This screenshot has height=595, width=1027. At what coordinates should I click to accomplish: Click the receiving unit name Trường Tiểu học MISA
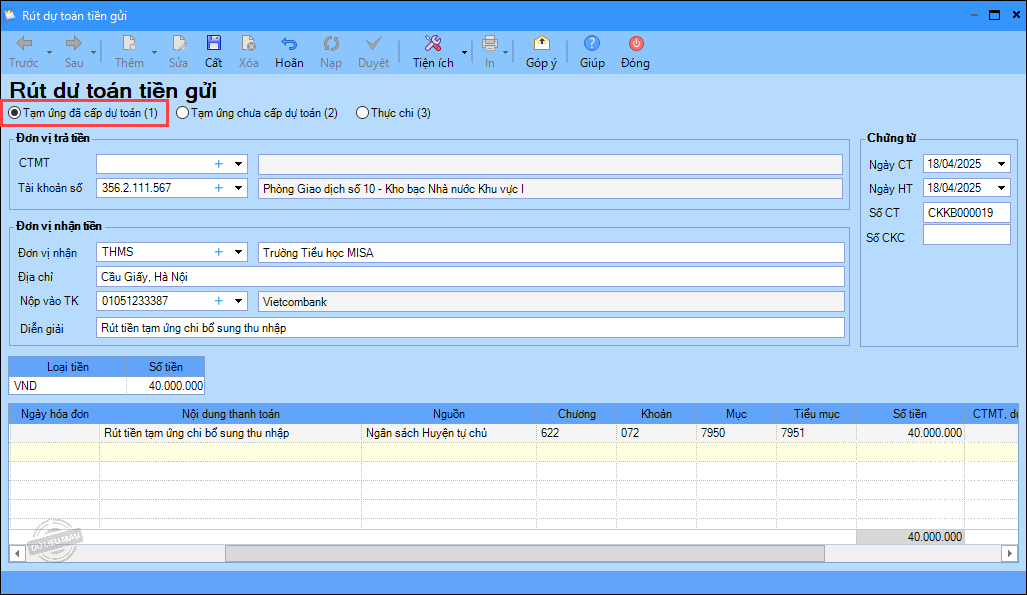pyautogui.click(x=551, y=252)
